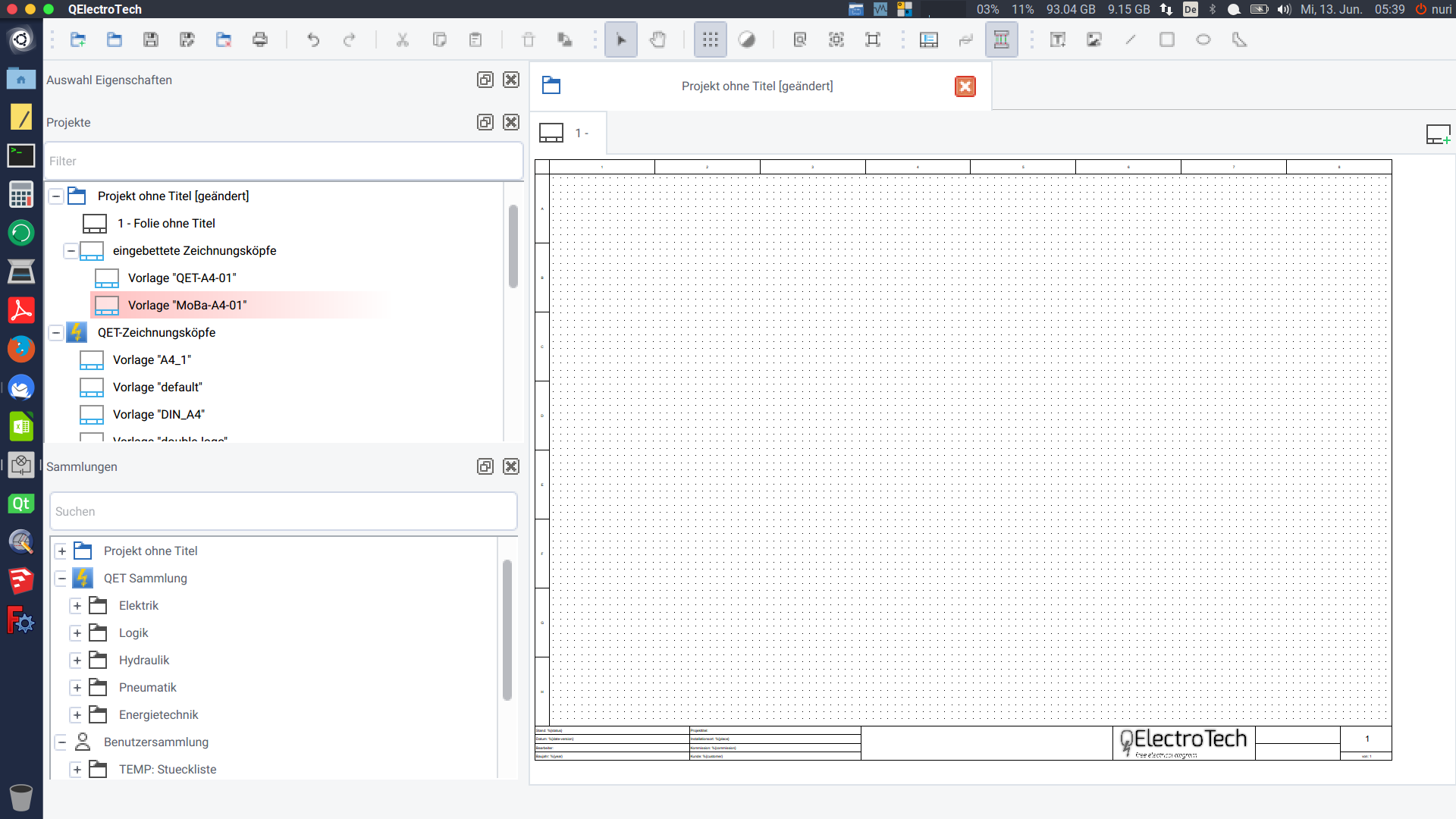The height and width of the screenshot is (819, 1456).
Task: Click the new project icon
Action: tap(77, 40)
